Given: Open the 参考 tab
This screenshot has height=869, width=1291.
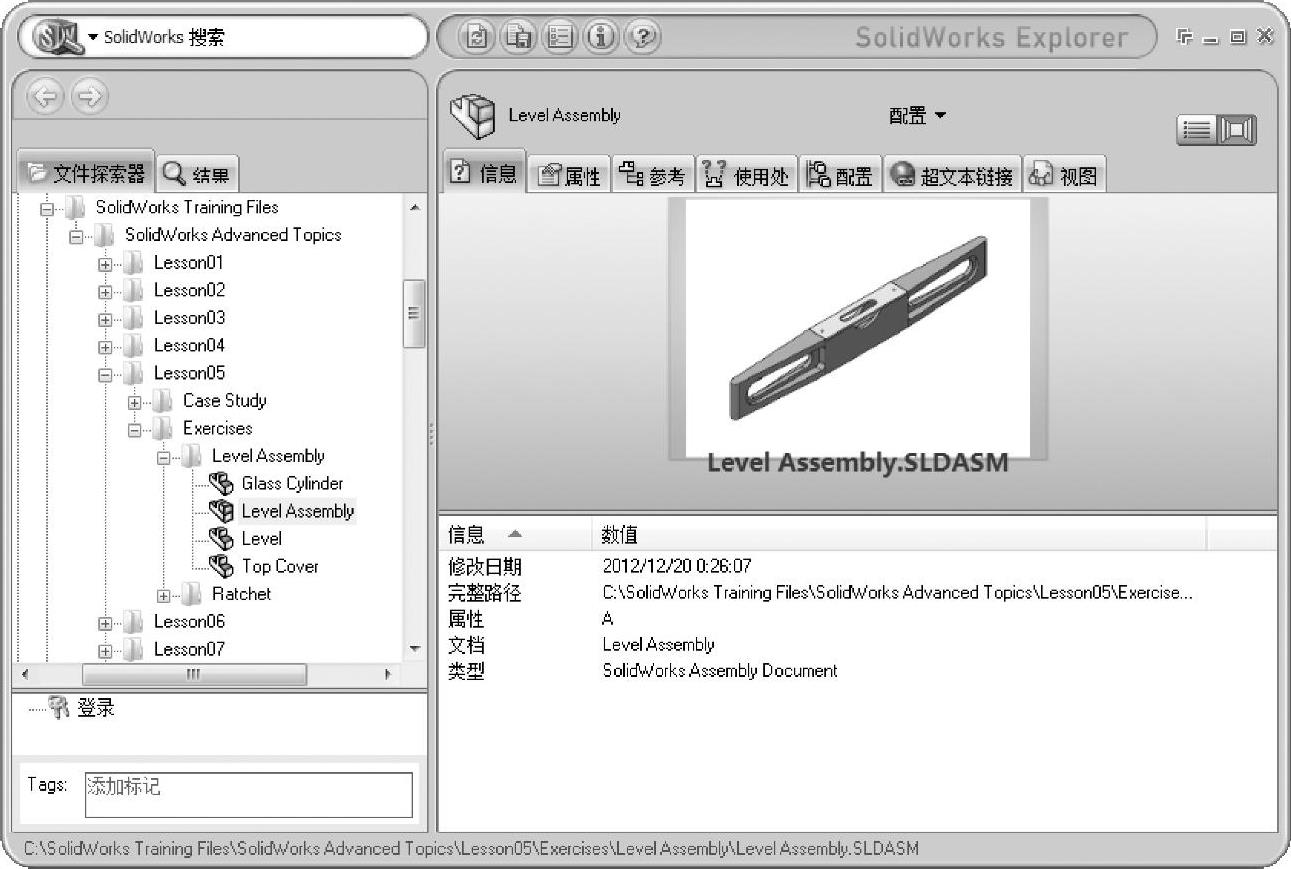Looking at the screenshot, I should tap(652, 176).
